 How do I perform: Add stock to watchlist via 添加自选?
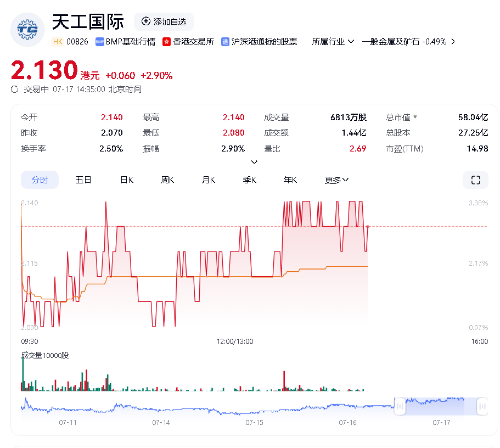coord(164,22)
